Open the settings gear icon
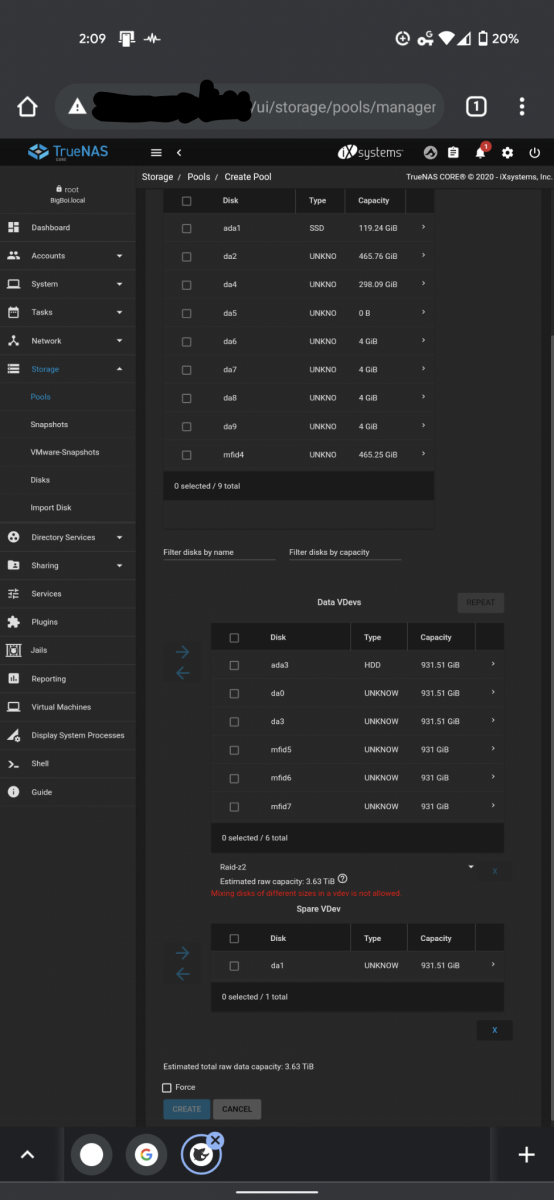This screenshot has height=1200, width=554. (x=508, y=152)
